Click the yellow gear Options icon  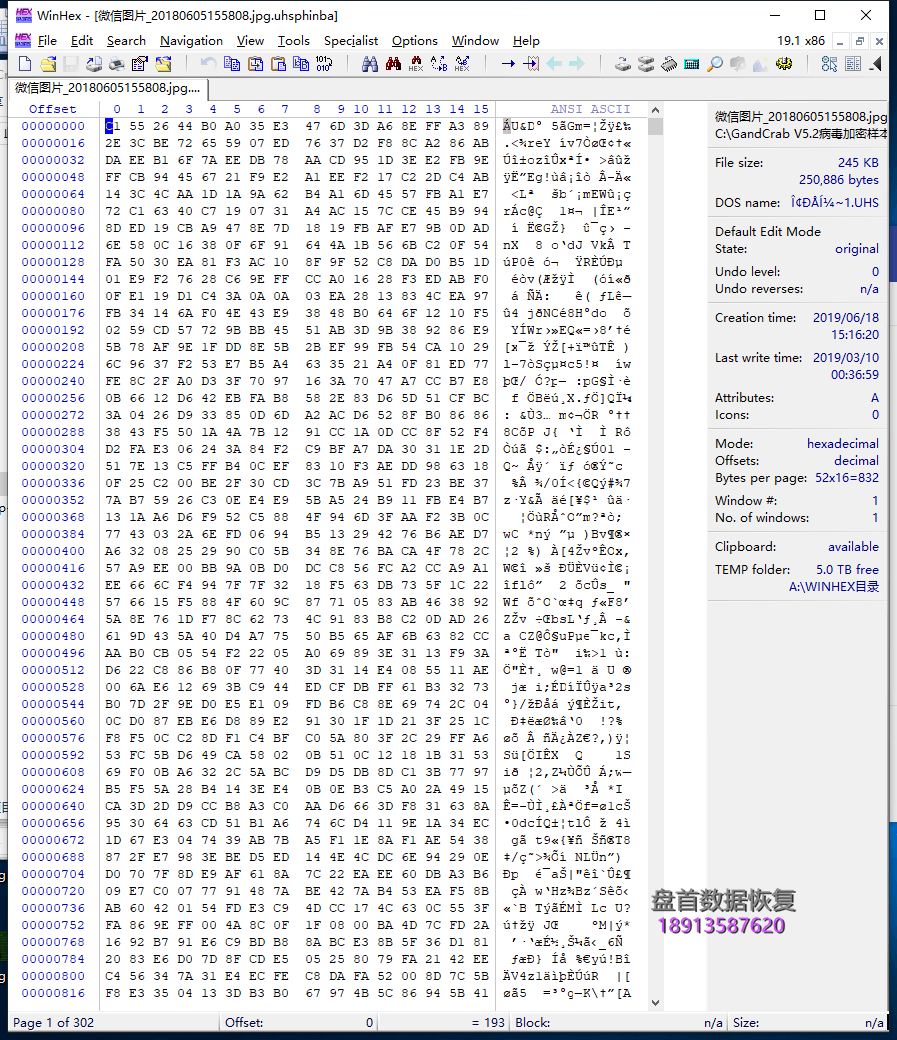pos(784,64)
